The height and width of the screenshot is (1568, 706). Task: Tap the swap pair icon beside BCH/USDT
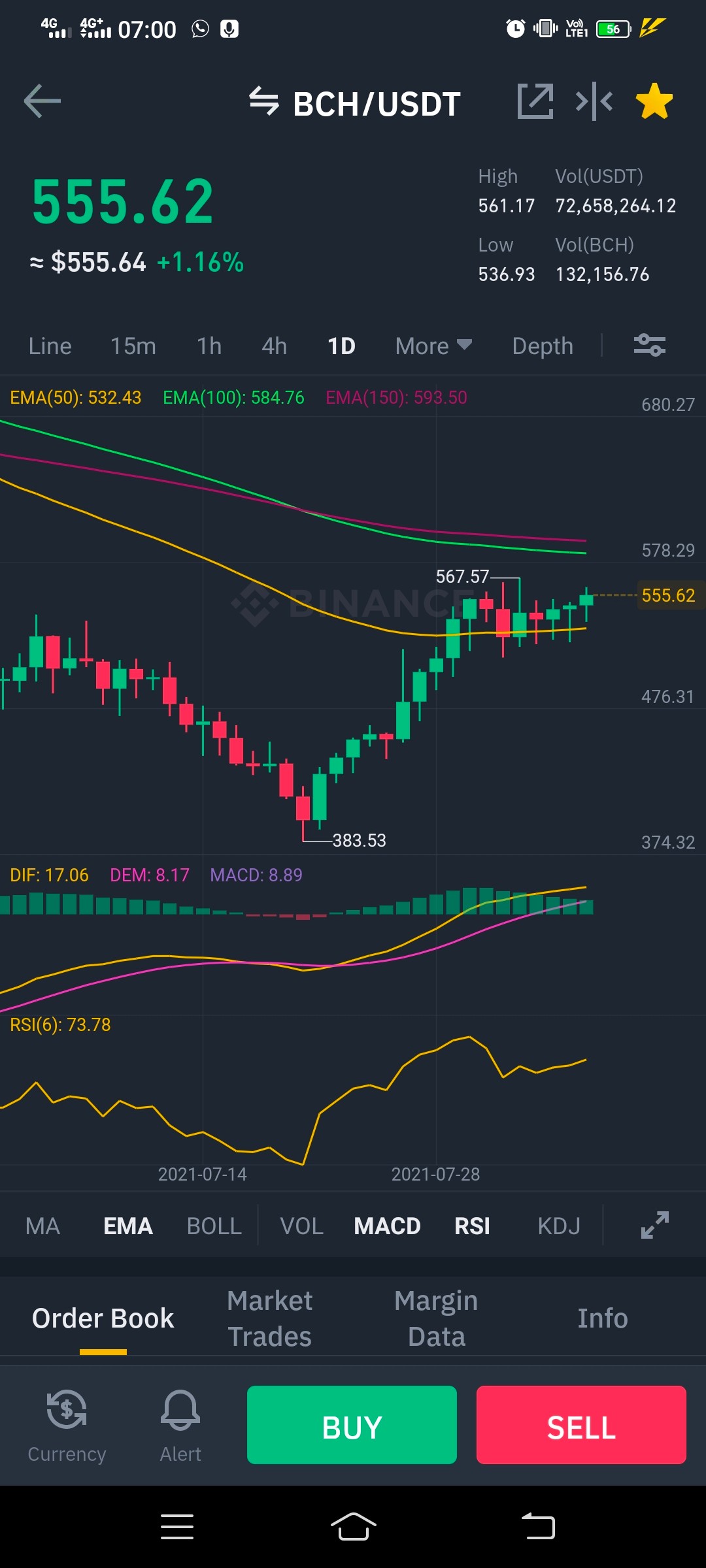tap(264, 101)
